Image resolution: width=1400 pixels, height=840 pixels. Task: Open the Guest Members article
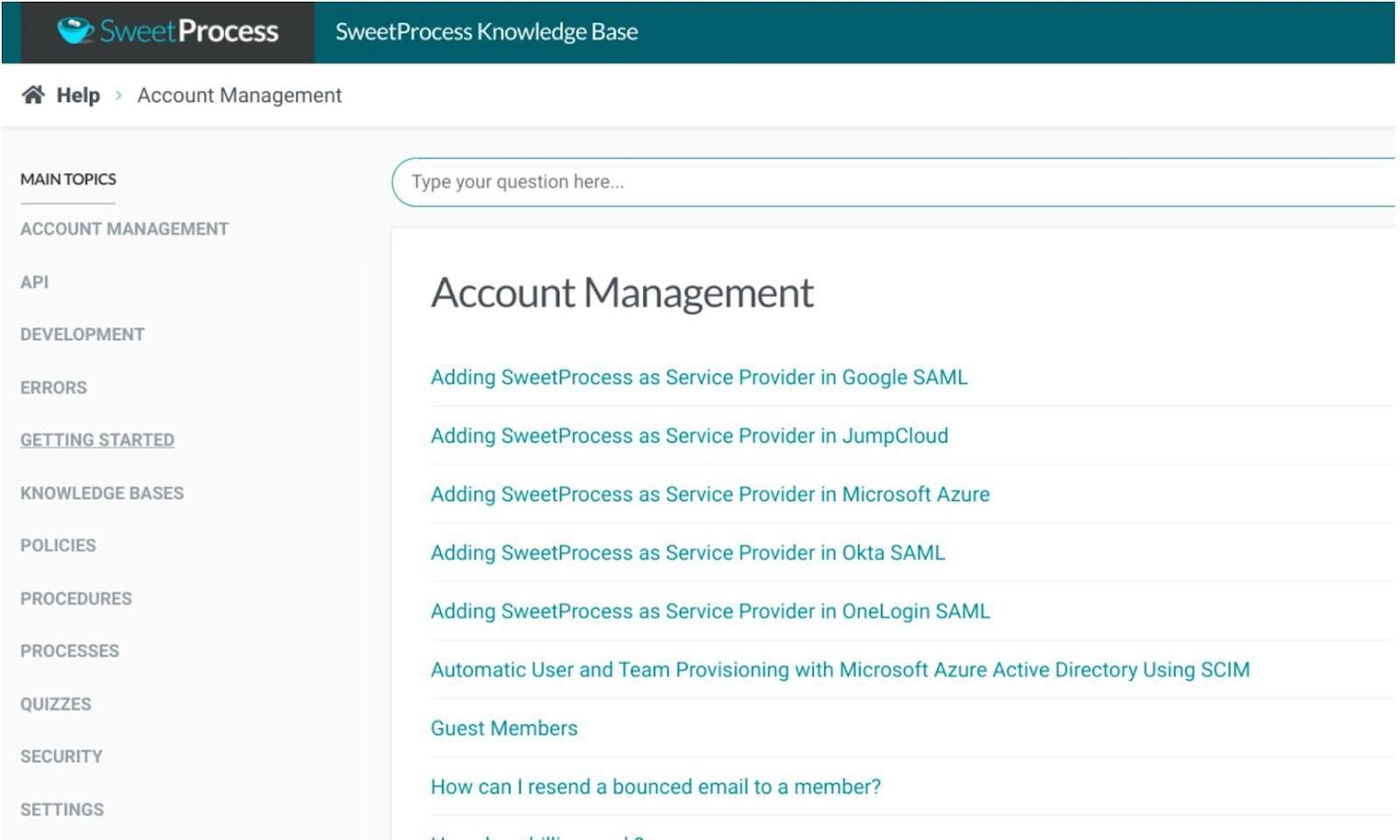point(504,728)
